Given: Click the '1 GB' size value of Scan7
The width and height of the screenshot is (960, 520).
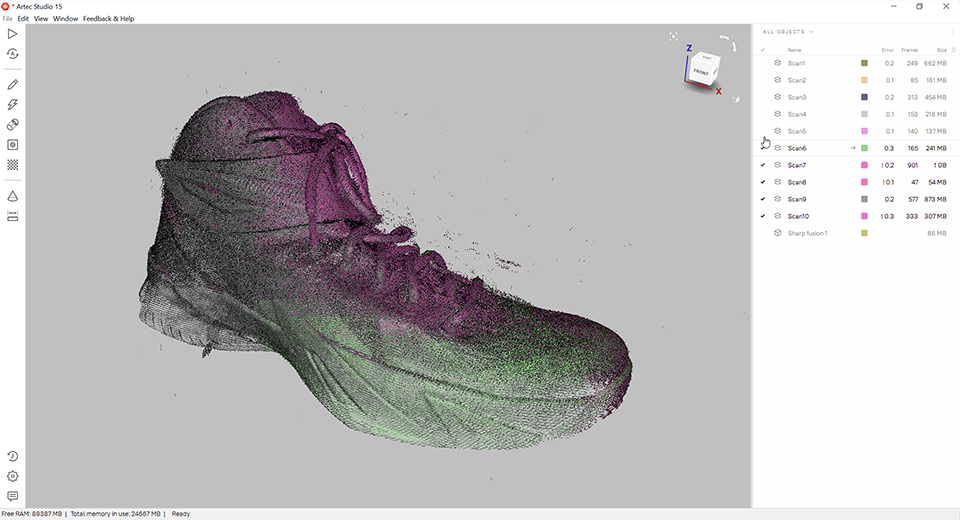Looking at the screenshot, I should [940, 165].
